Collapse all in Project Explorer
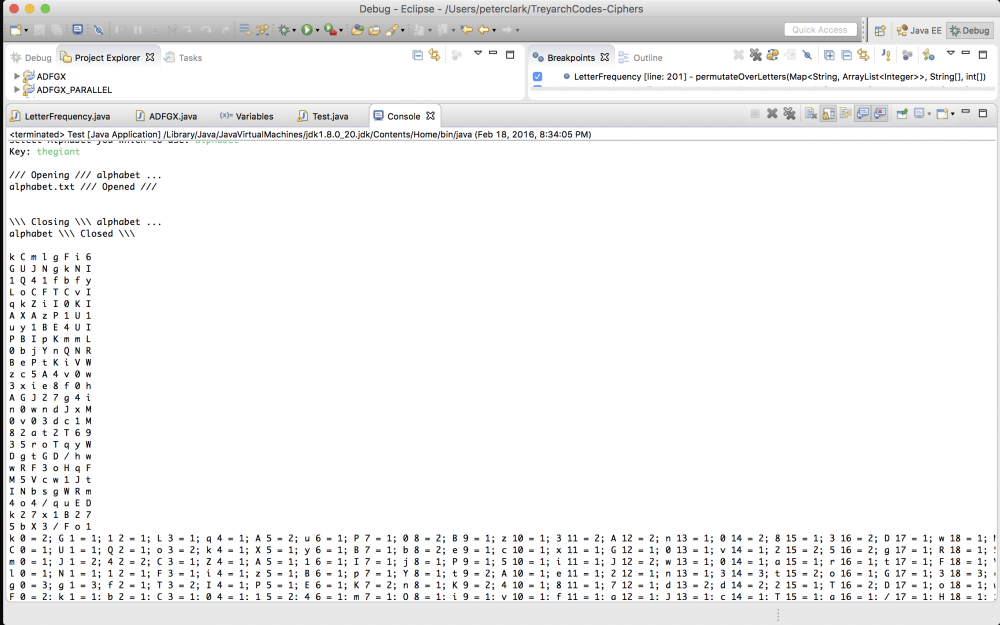This screenshot has height=625, width=1000. [418, 56]
